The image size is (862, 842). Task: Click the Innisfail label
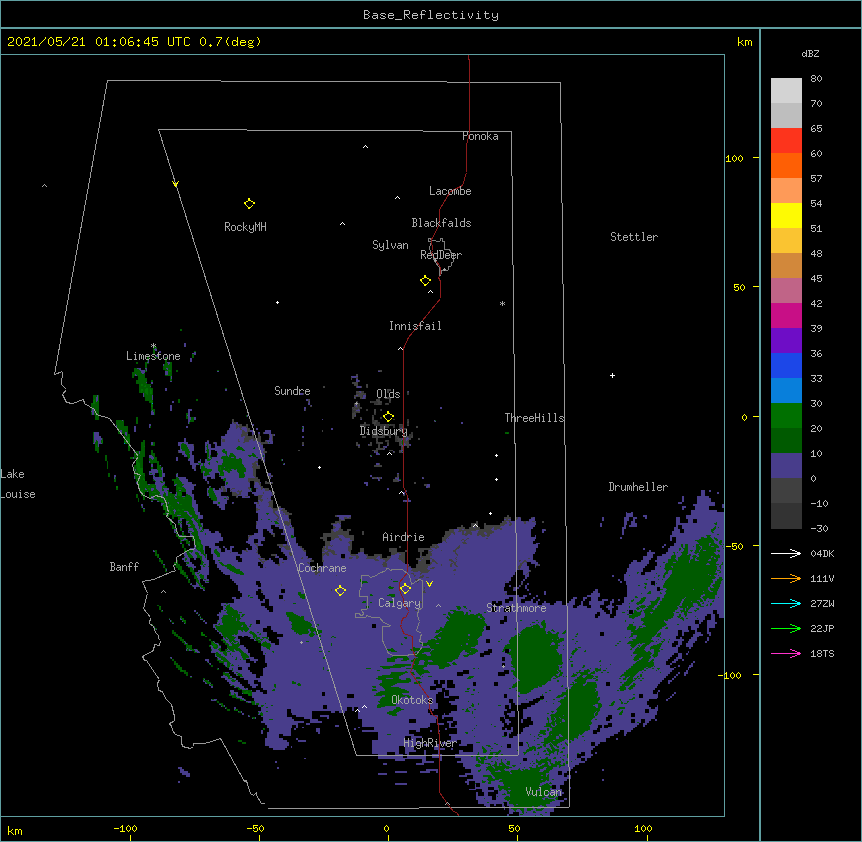[415, 326]
